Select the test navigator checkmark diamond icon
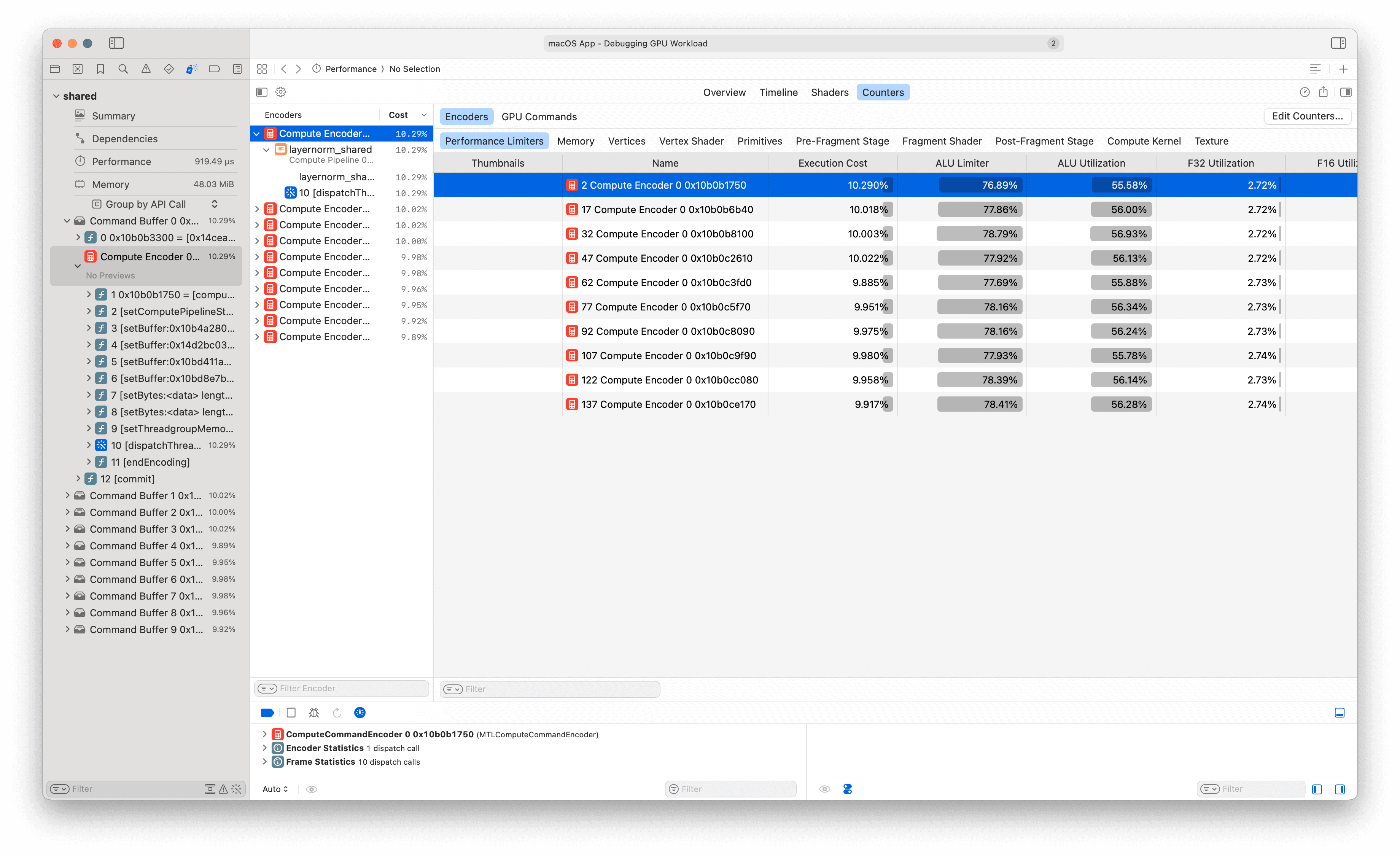 click(169, 69)
